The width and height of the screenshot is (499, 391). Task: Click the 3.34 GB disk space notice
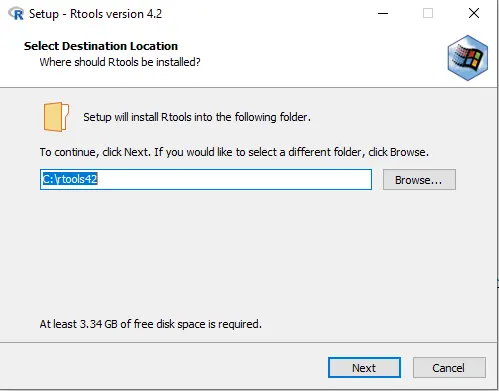click(151, 324)
